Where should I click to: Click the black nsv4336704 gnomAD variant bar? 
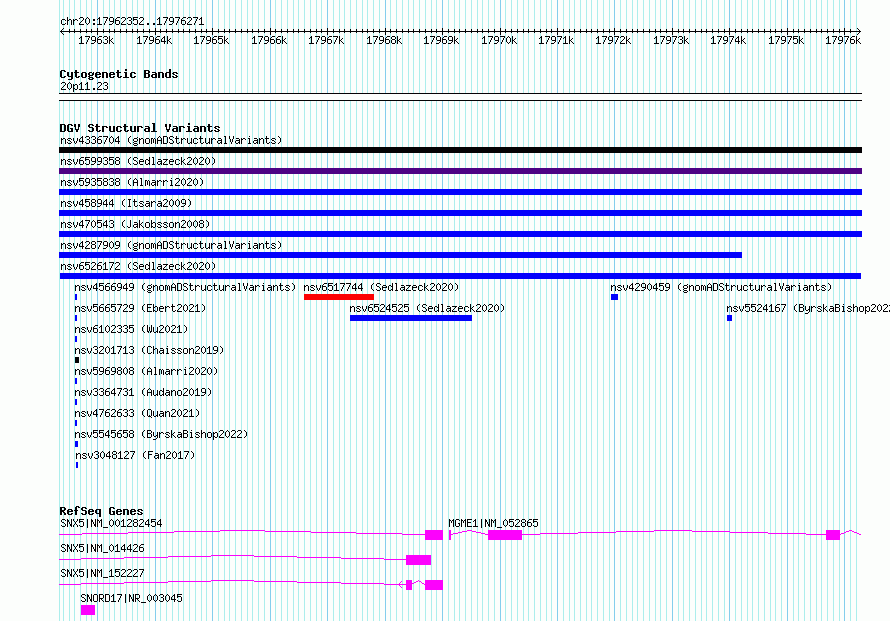click(x=460, y=150)
